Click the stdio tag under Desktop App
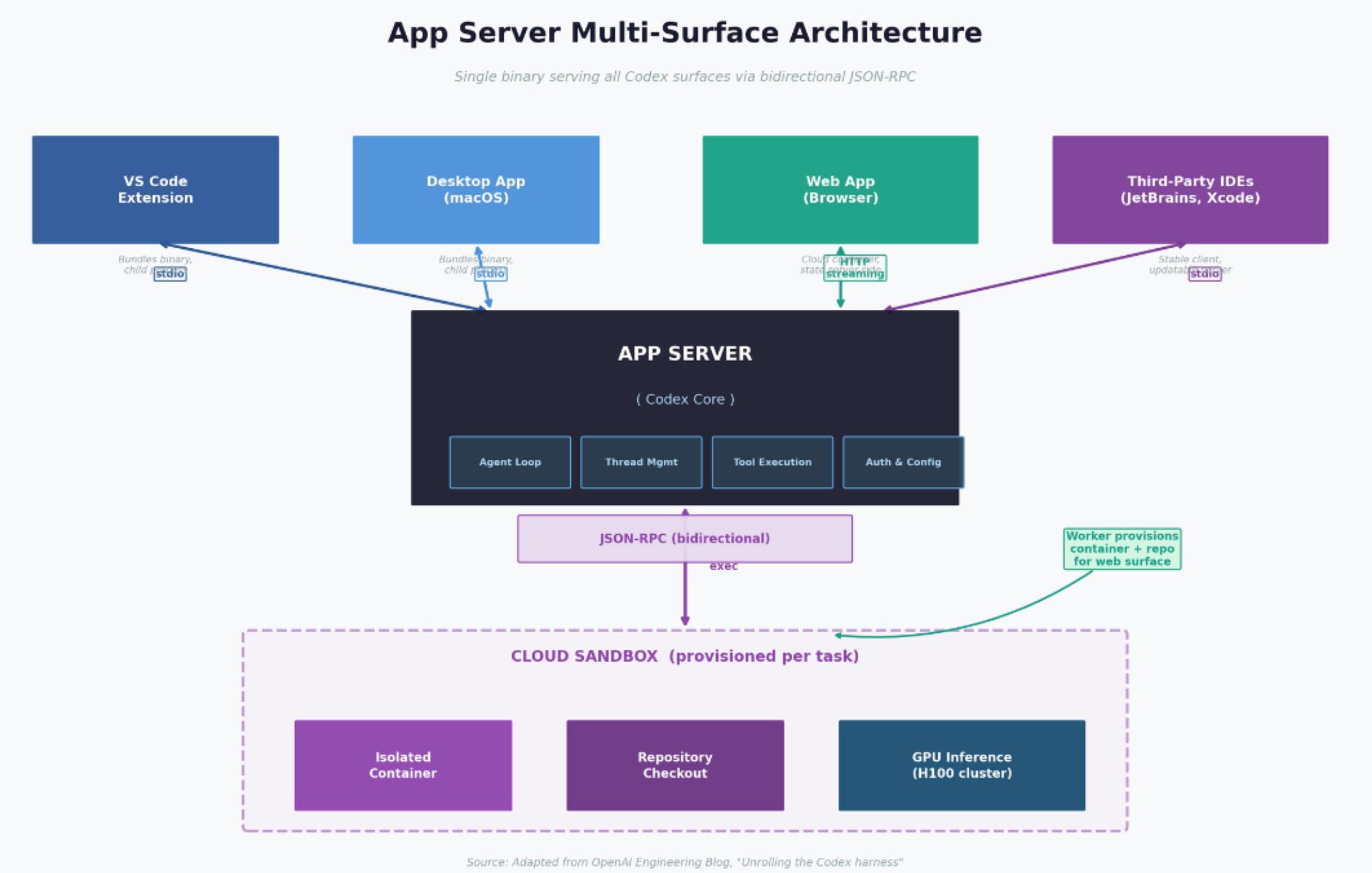 click(x=490, y=273)
